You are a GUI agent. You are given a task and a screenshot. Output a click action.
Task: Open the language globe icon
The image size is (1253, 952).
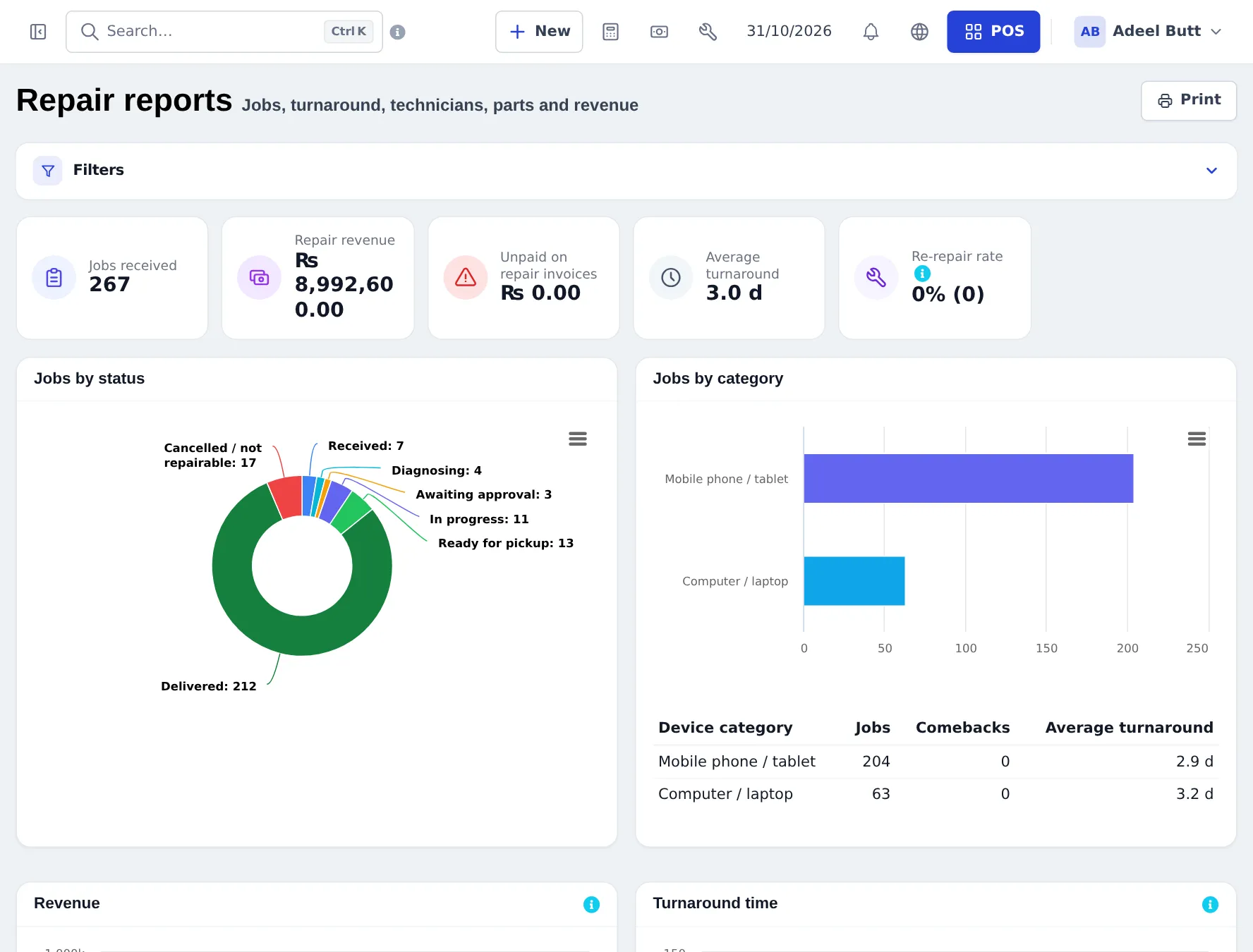919,32
